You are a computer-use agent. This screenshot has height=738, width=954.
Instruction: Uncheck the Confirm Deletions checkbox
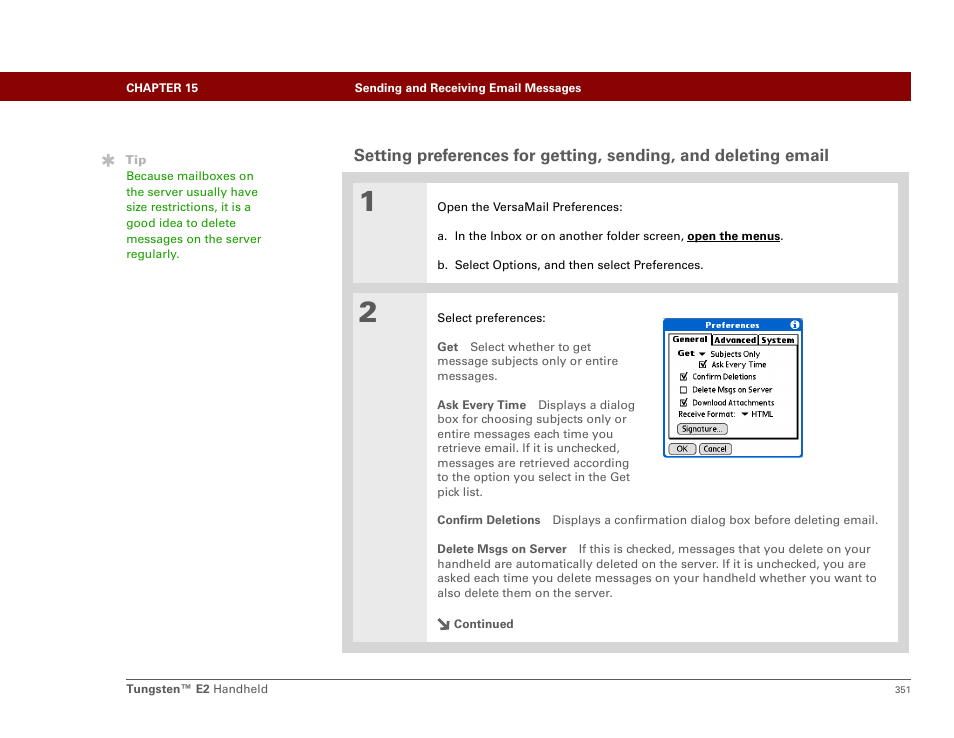coord(683,377)
